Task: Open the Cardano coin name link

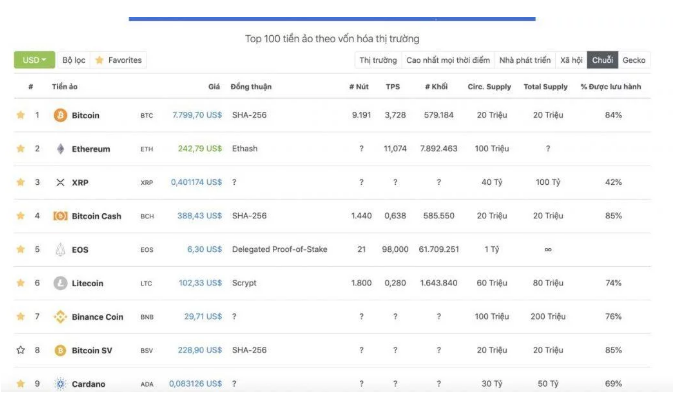Action: tap(88, 384)
